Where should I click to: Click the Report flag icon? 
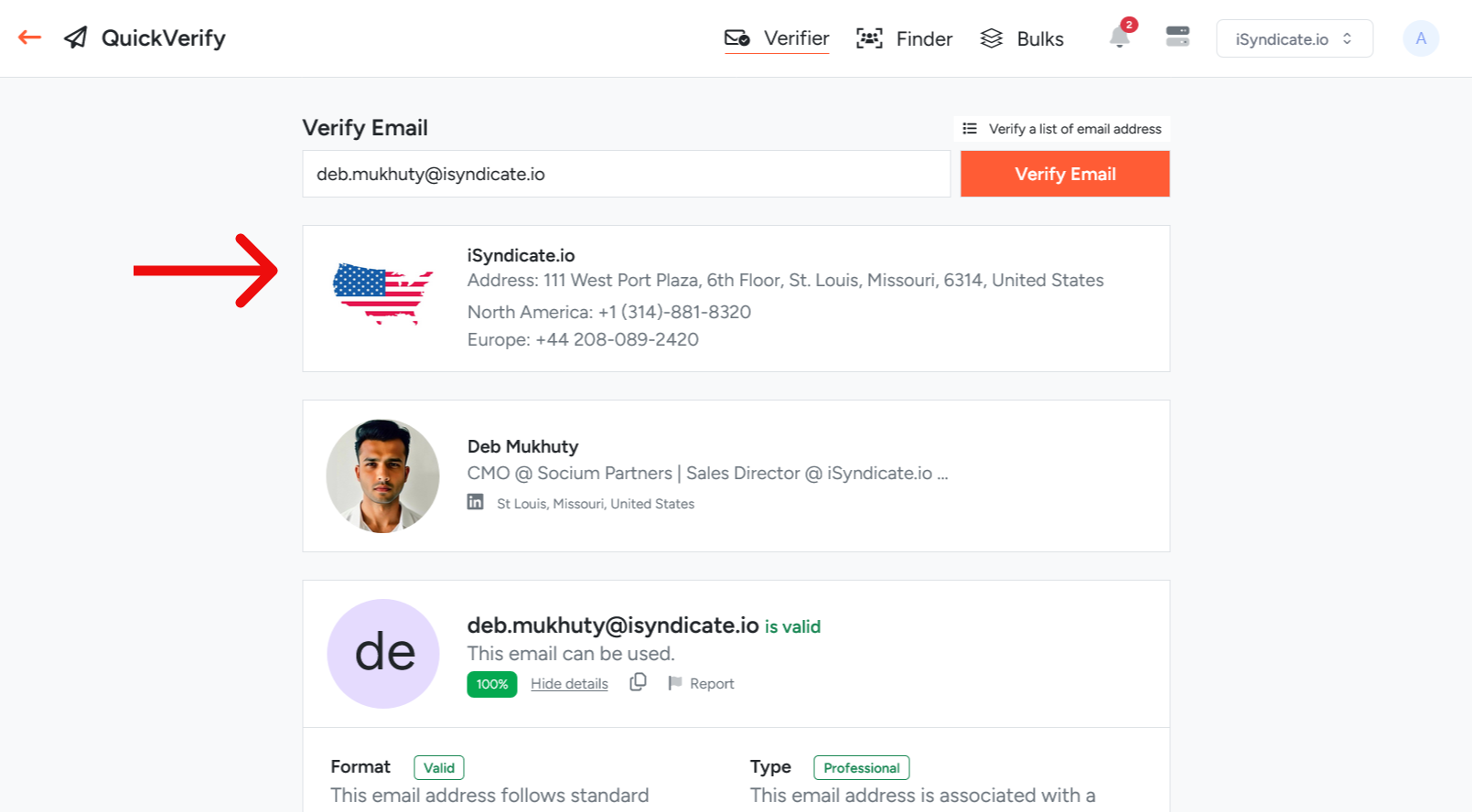pos(675,683)
